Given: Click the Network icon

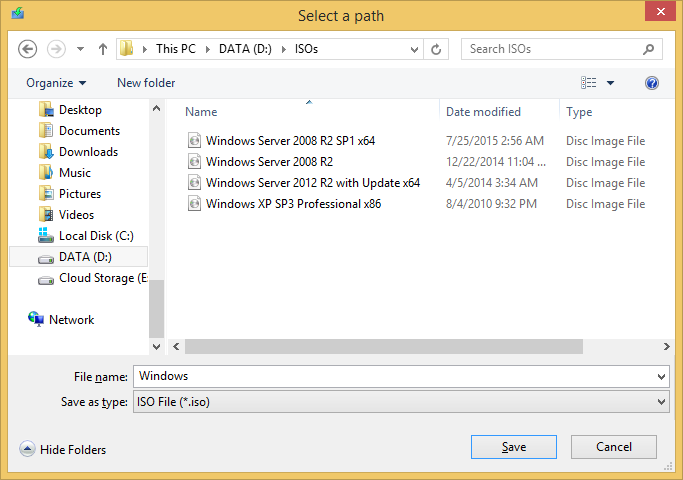Looking at the screenshot, I should tap(36, 319).
